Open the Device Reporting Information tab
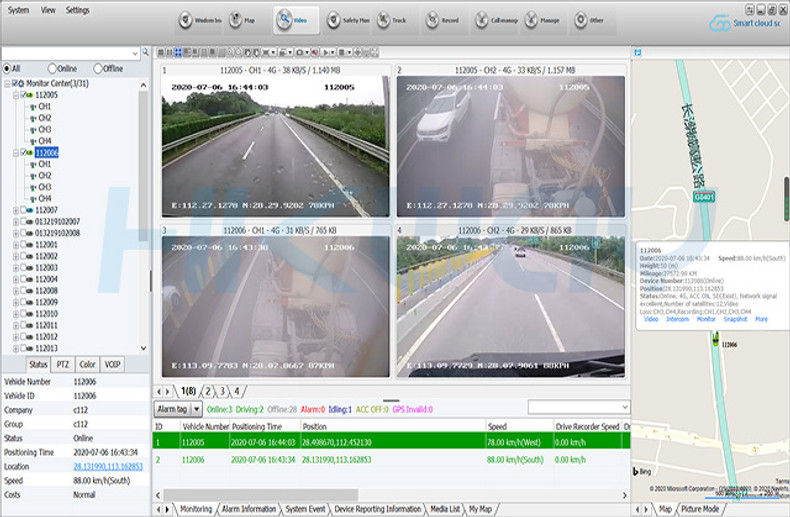Viewport: 790px width, 517px height. tap(377, 509)
